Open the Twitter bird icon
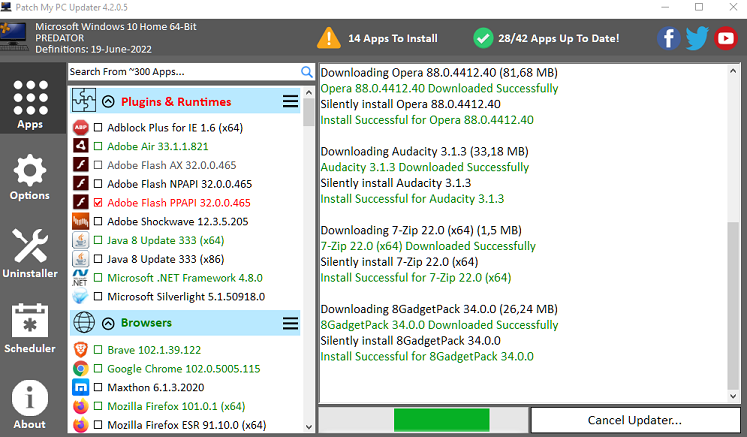Image resolution: width=747 pixels, height=437 pixels. [x=697, y=38]
